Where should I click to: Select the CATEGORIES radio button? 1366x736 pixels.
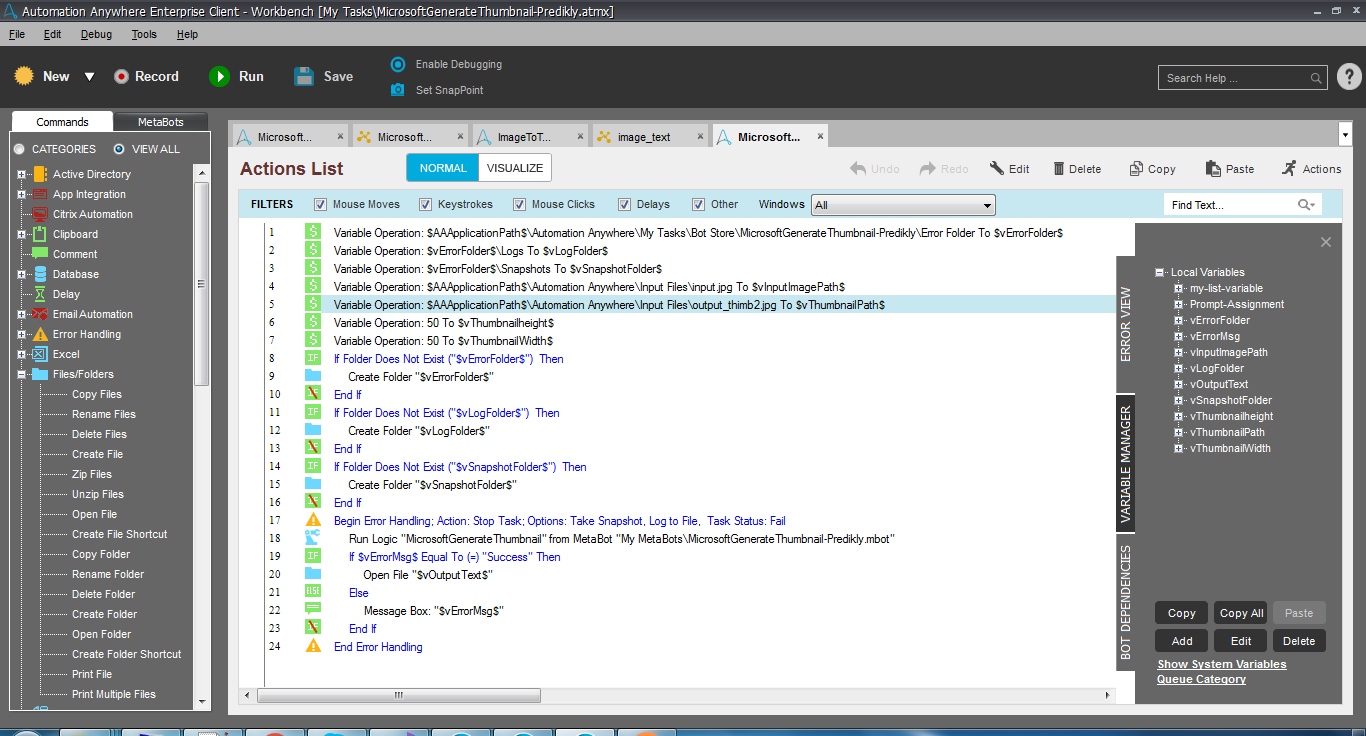click(19, 149)
